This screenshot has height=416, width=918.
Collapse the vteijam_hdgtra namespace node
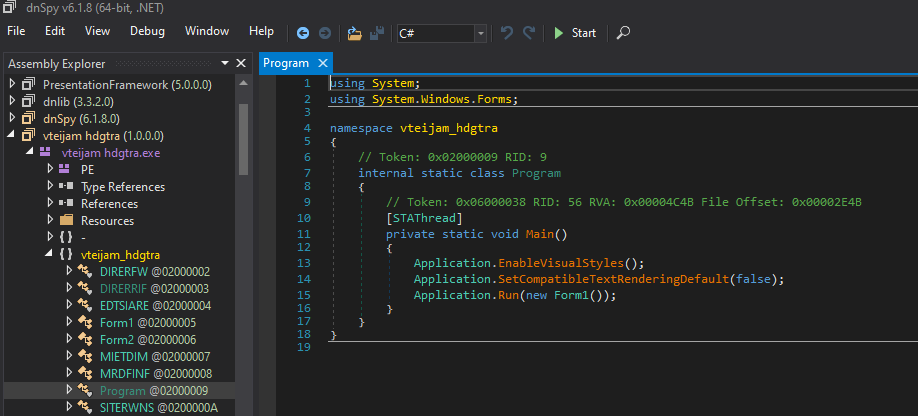pos(47,254)
